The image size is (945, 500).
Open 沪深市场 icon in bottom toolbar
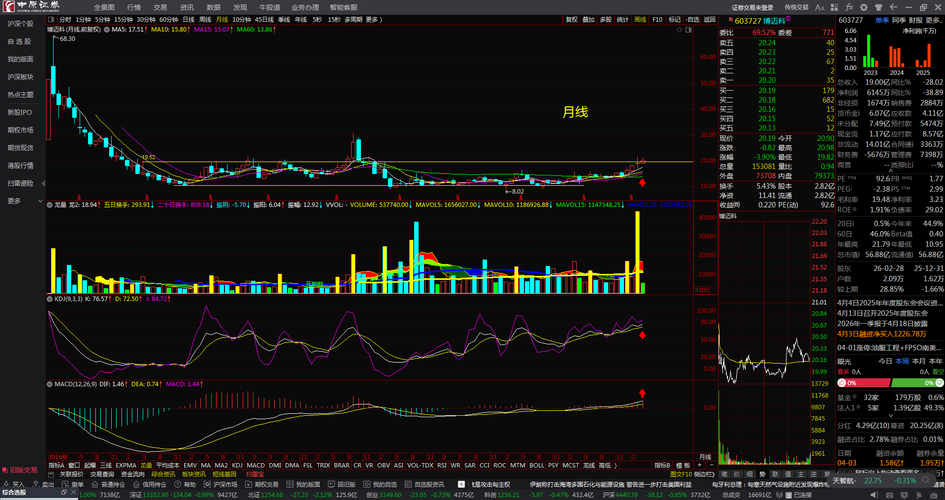click(x=206, y=484)
